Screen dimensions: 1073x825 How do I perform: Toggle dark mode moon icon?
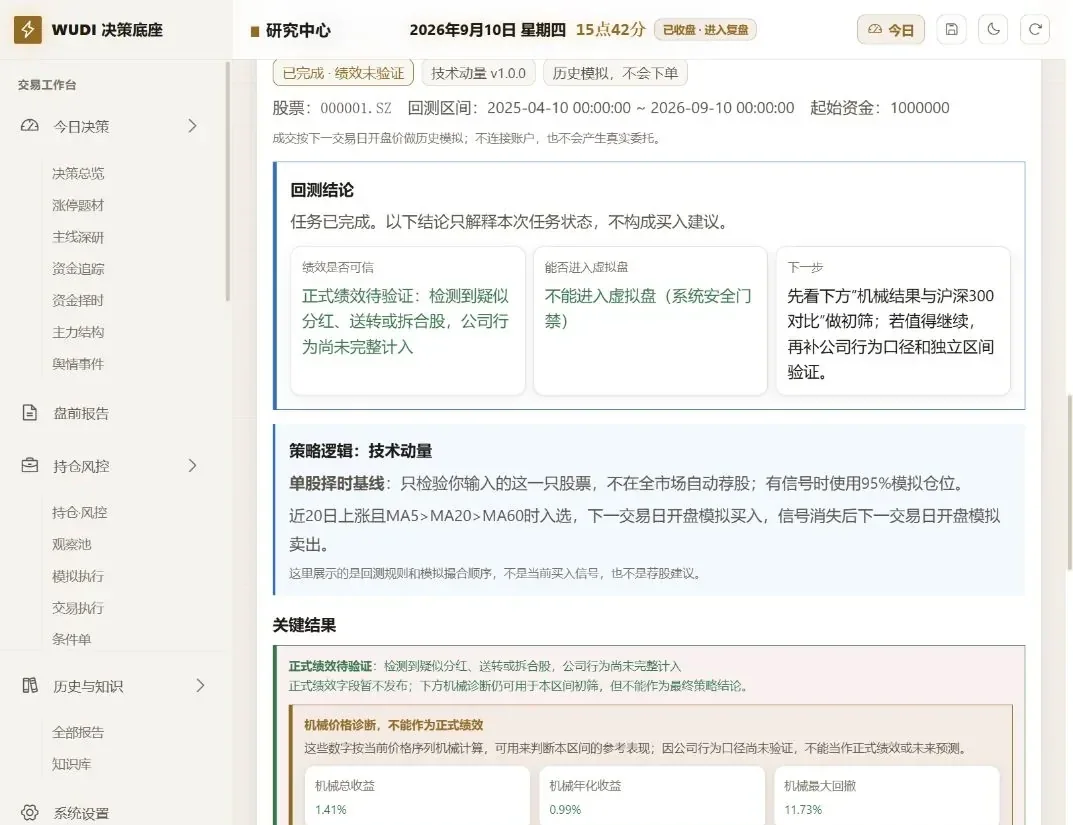pyautogui.click(x=993, y=29)
